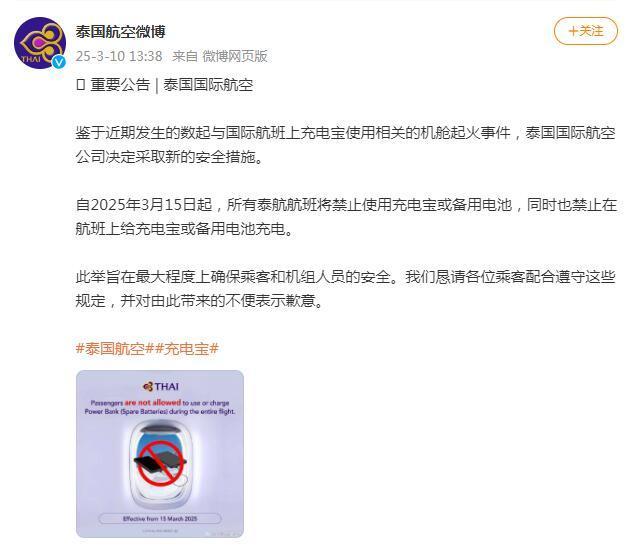Image resolution: width=634 pixels, height=546 pixels.
Task: Click the blue verified badge on avatar
Action: (x=59, y=61)
